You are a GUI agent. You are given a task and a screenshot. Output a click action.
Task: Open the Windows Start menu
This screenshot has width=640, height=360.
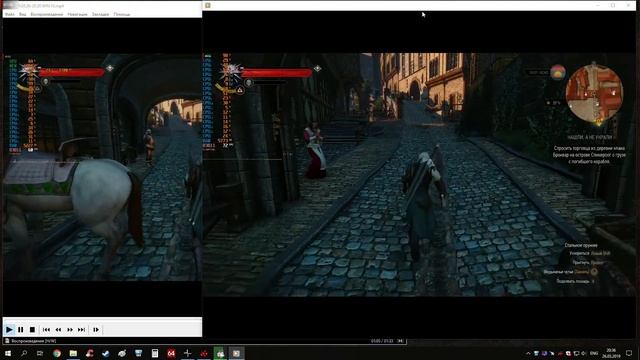(8, 353)
